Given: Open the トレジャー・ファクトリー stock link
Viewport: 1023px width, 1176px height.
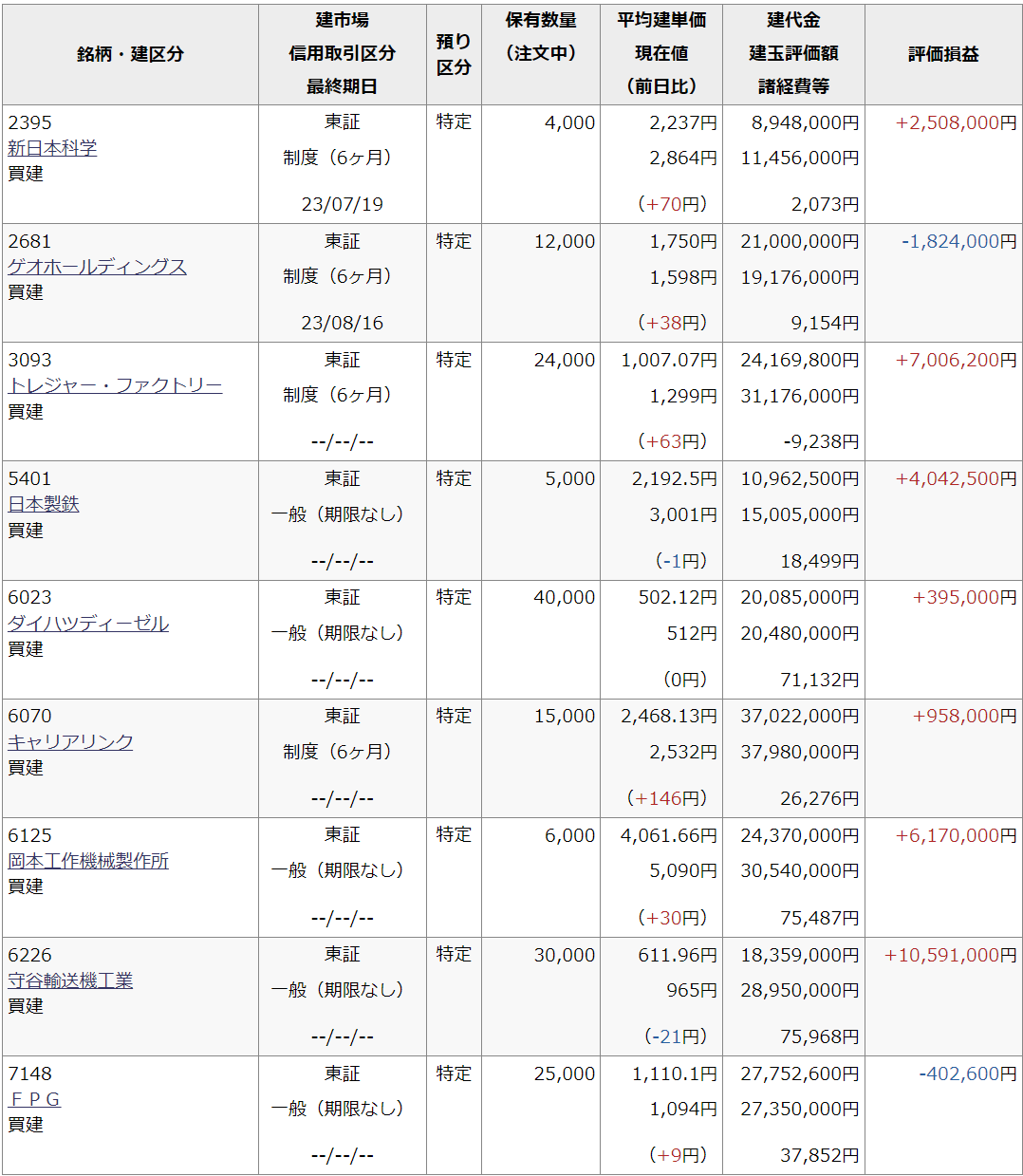Looking at the screenshot, I should (x=115, y=385).
